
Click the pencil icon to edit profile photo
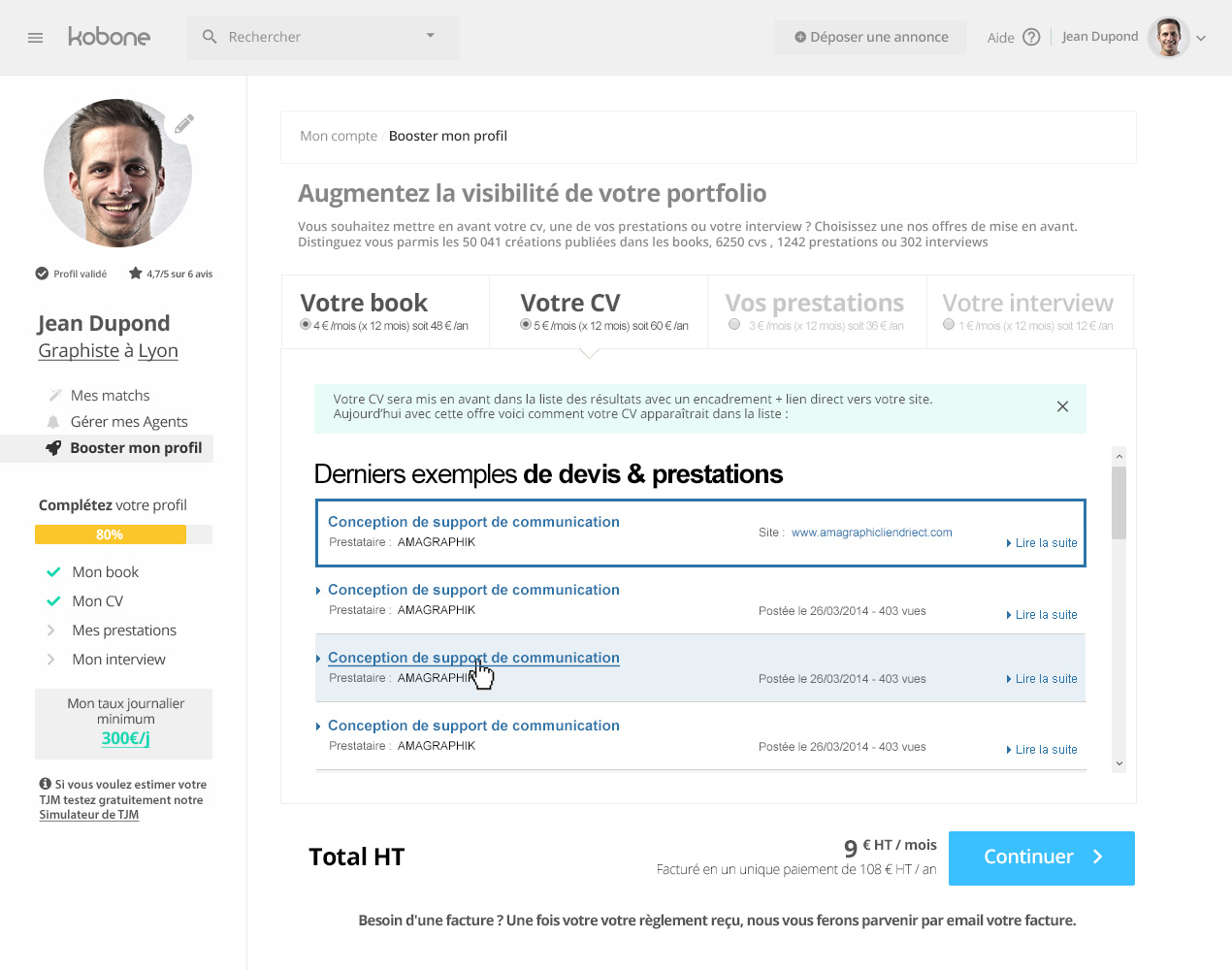pyautogui.click(x=184, y=124)
